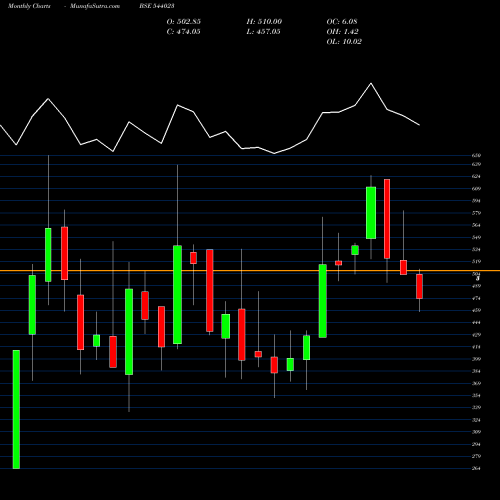This screenshot has height=500, width=500.
Task: Click the 444 price axis label
Action: point(476,323)
